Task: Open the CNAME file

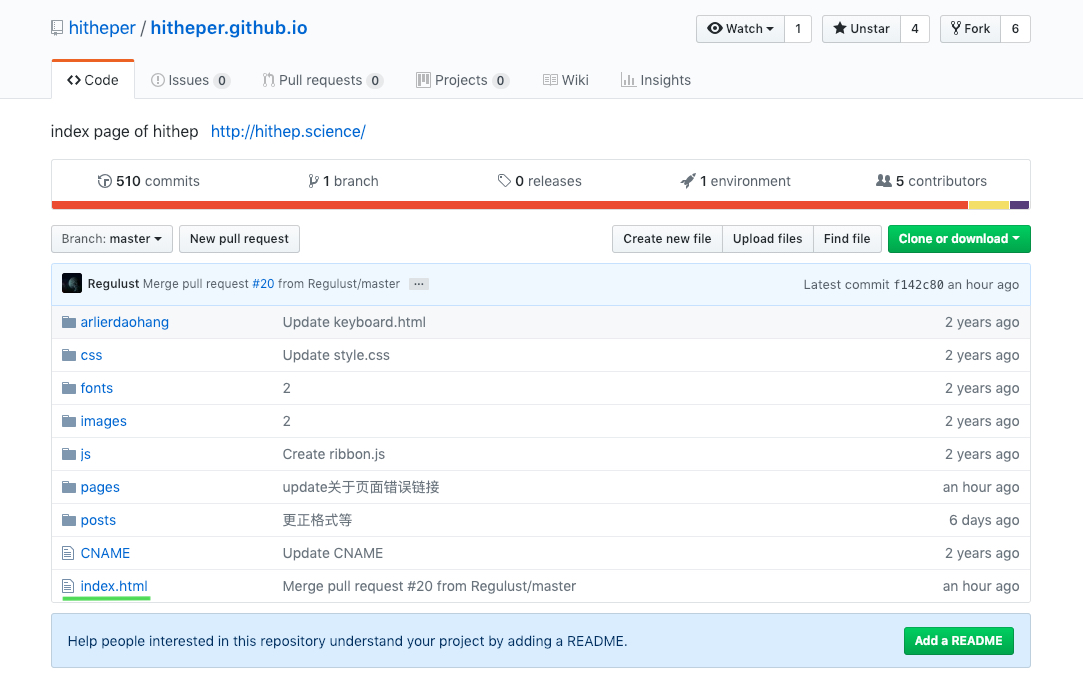Action: [105, 553]
